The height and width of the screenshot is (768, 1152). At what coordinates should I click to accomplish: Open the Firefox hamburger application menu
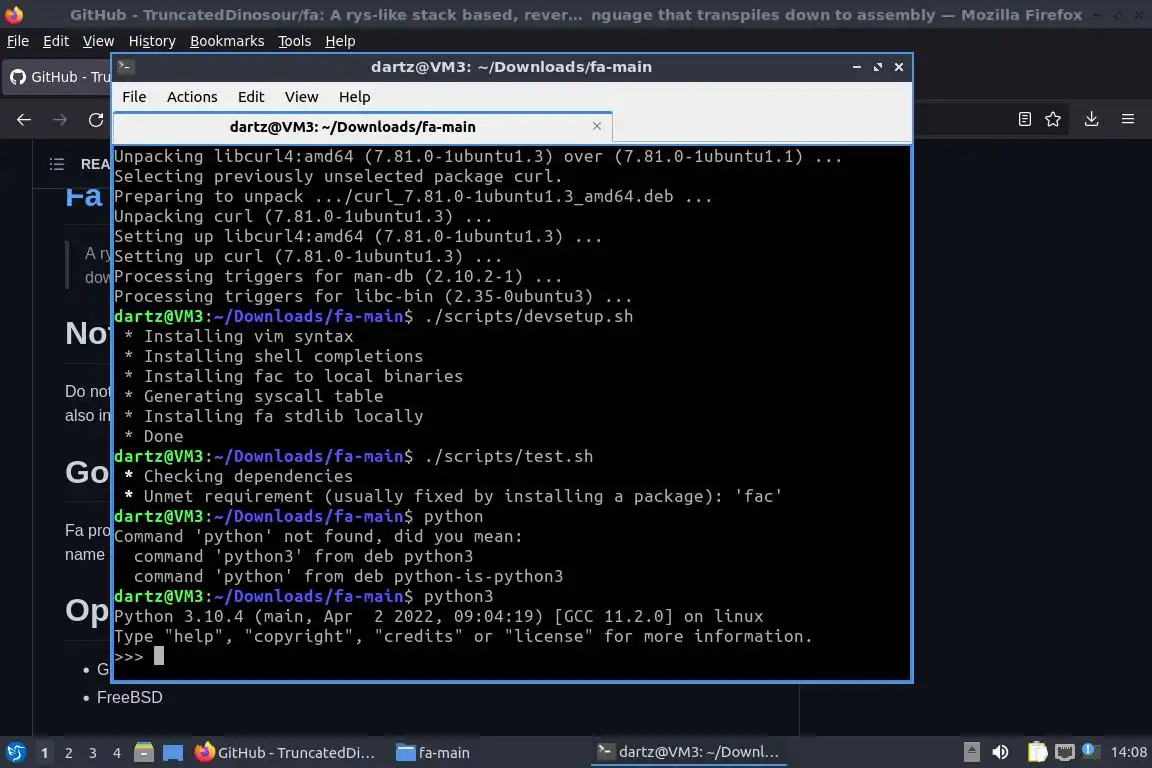point(1128,119)
